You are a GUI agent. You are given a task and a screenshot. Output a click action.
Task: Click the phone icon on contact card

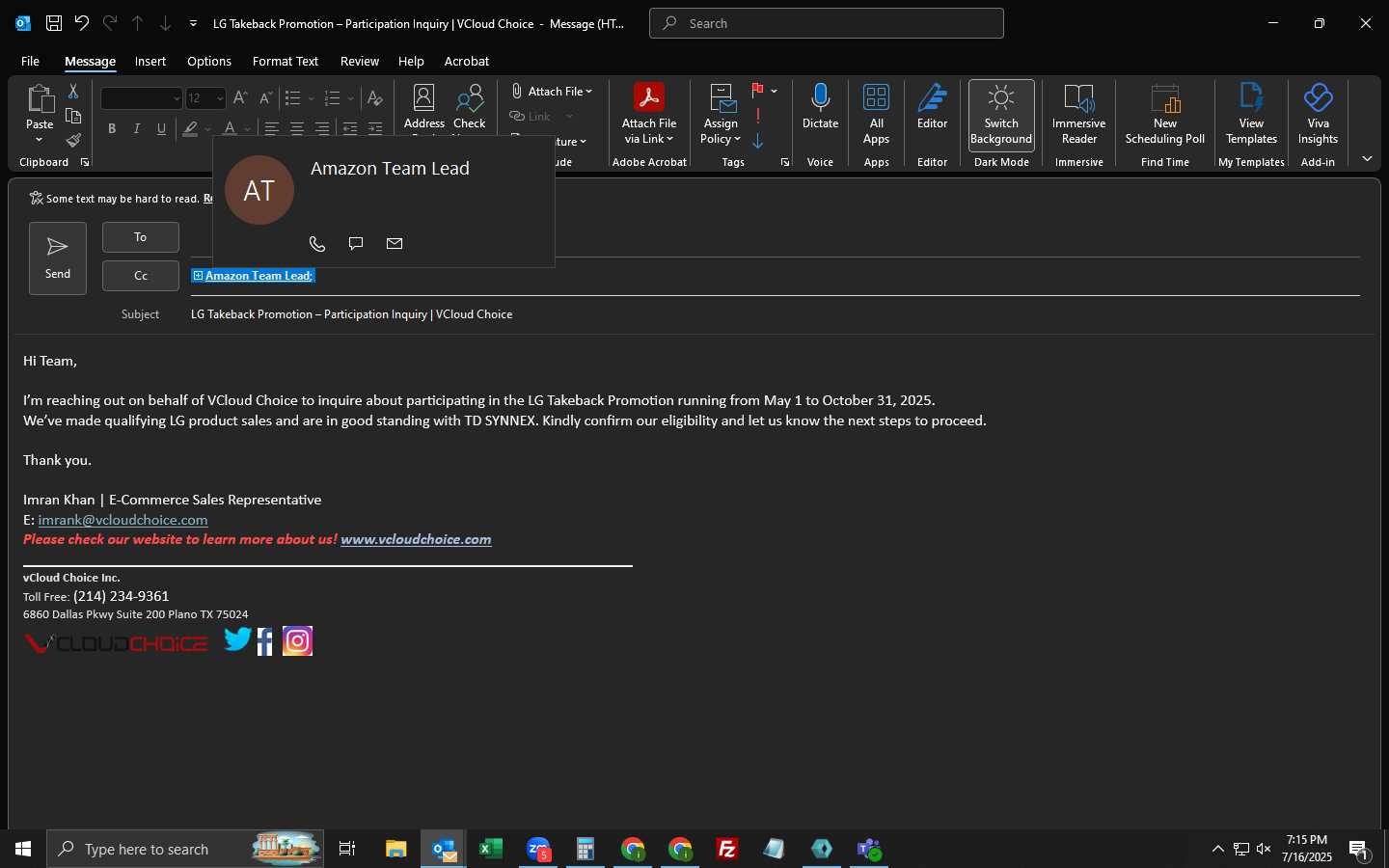click(x=317, y=244)
